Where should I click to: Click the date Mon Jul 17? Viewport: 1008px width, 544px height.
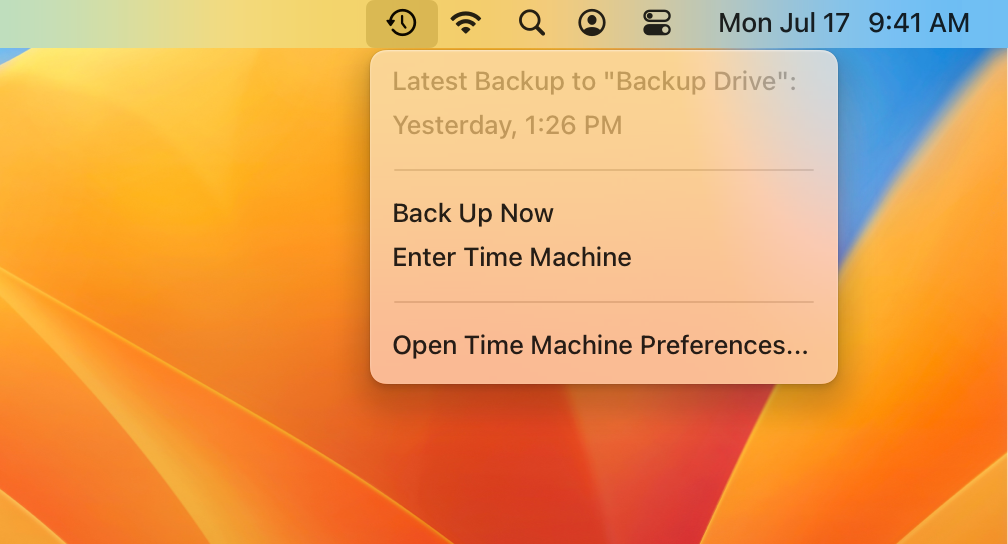(783, 23)
